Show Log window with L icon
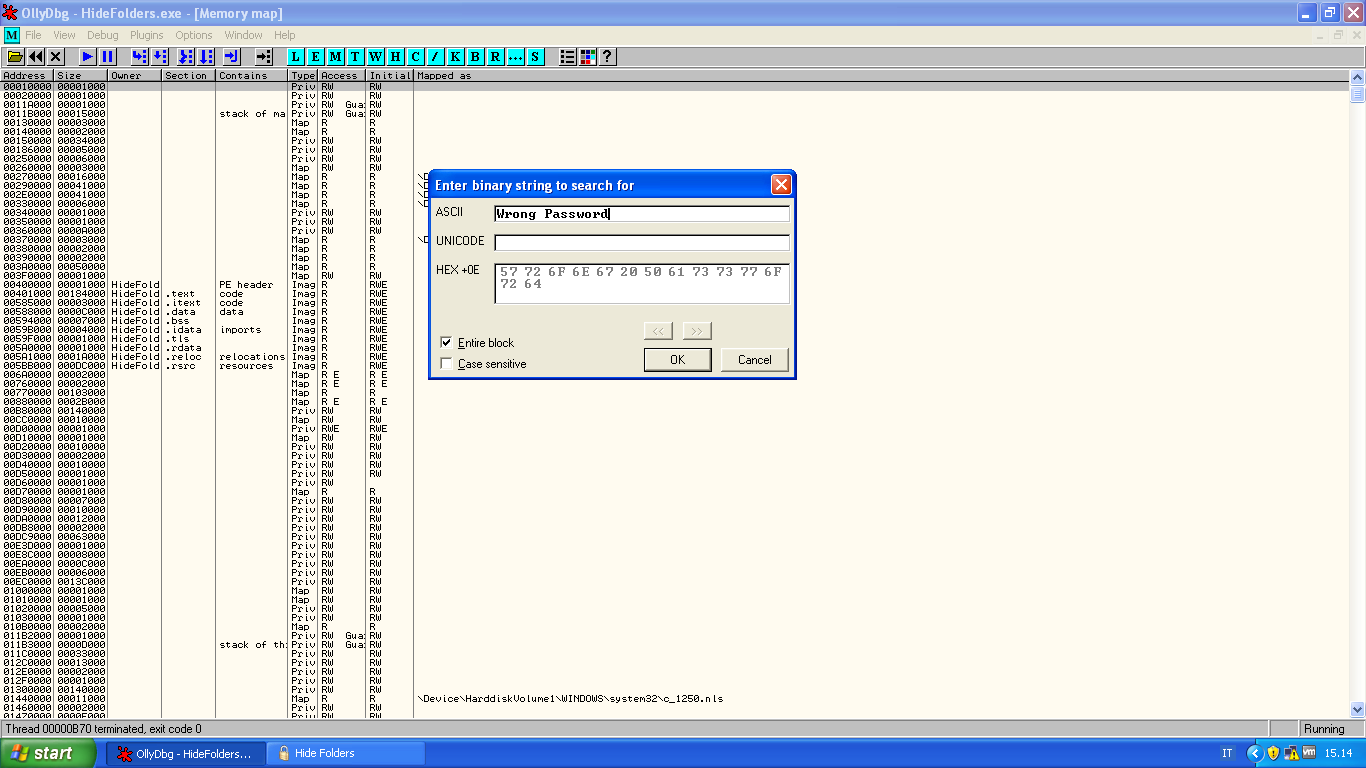This screenshot has width=1366, height=768. click(296, 57)
